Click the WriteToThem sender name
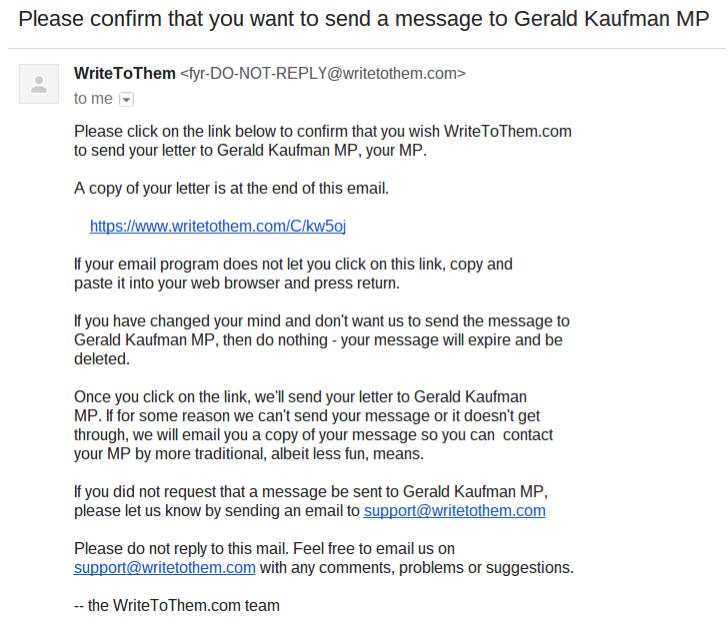This screenshot has width=728, height=638. point(124,73)
